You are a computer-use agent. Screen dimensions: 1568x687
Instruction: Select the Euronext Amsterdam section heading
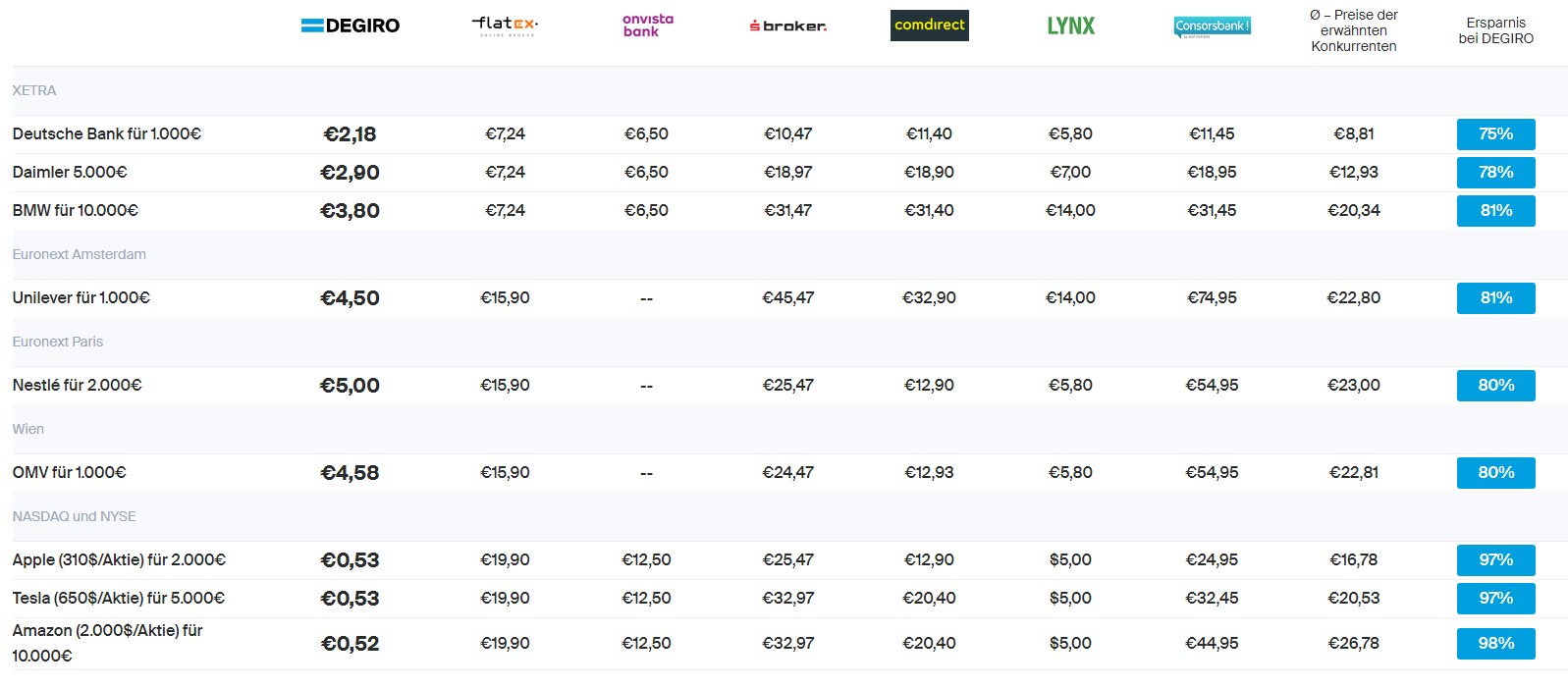click(80, 255)
